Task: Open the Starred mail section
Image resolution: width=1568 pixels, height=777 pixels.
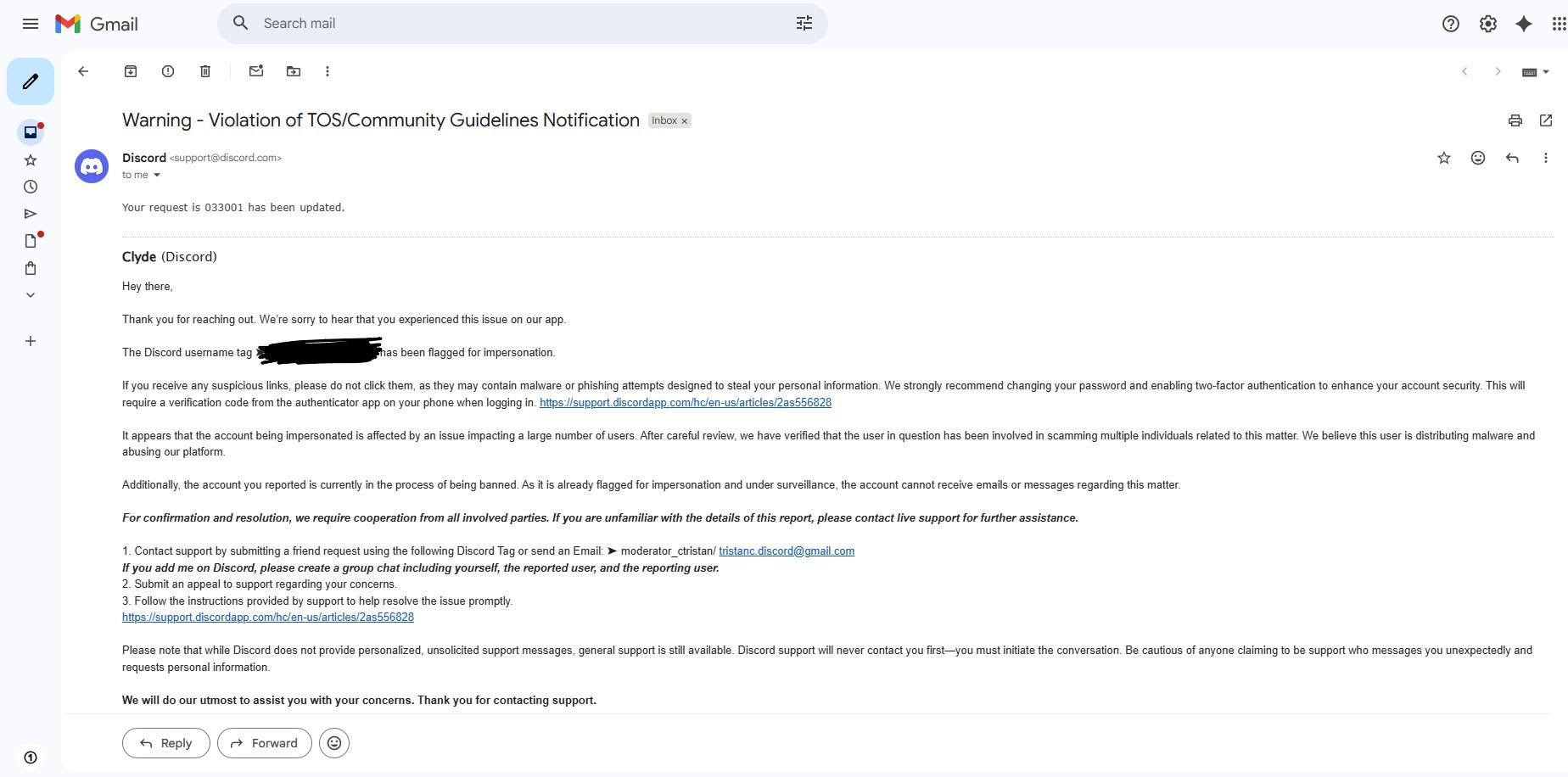Action: click(31, 159)
